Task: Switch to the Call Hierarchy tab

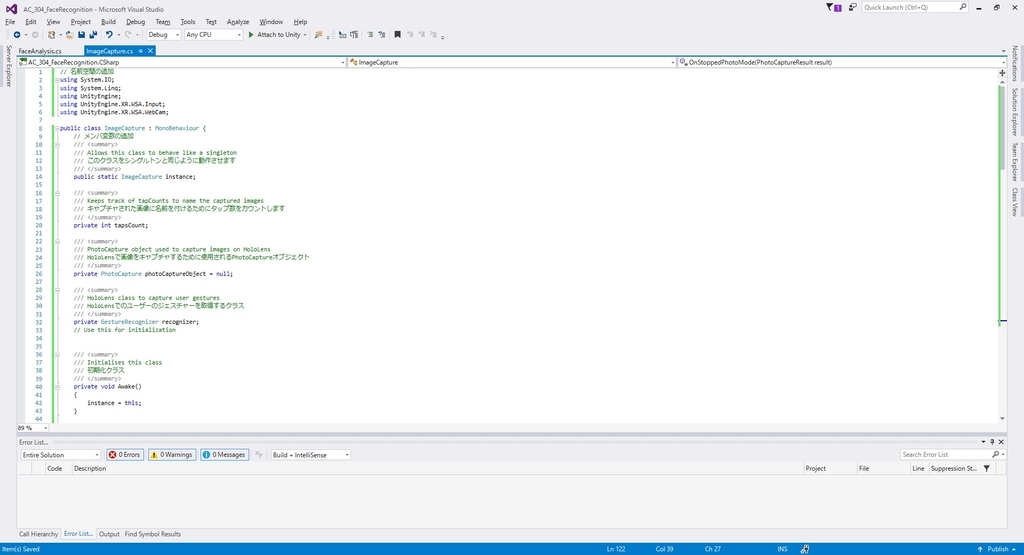Action: click(39, 534)
